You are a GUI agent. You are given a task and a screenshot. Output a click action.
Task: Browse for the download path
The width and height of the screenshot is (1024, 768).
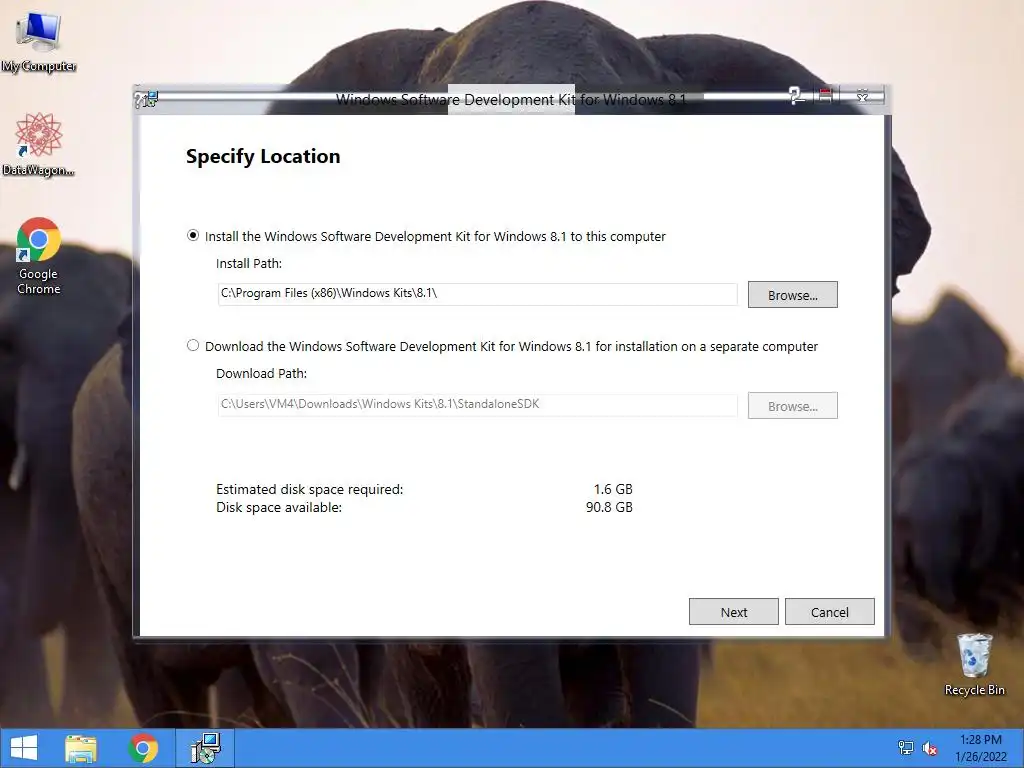point(792,406)
